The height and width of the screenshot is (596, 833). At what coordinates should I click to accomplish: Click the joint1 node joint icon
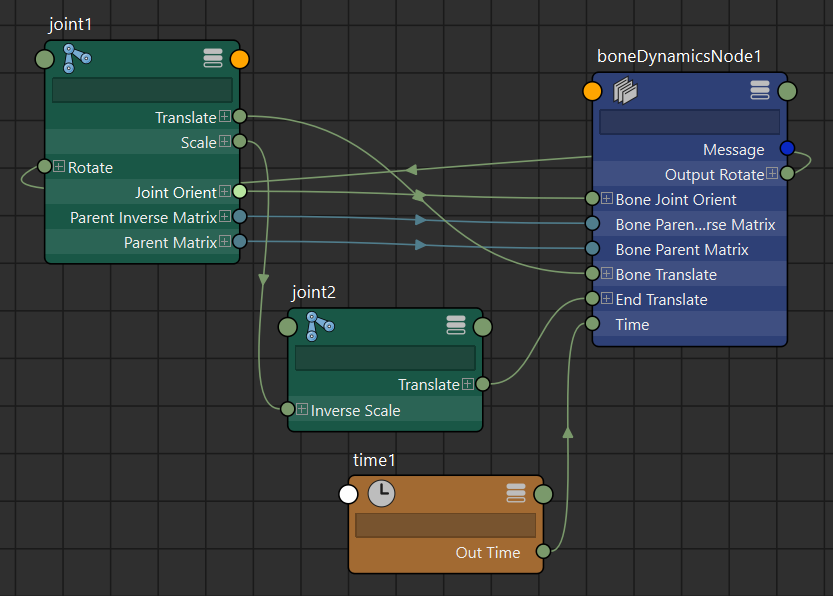pos(77,58)
